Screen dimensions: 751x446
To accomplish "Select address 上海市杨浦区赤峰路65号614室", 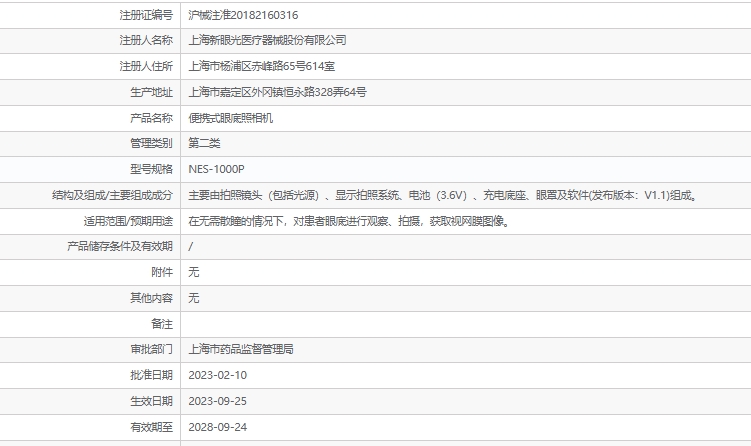I will click(x=262, y=66).
